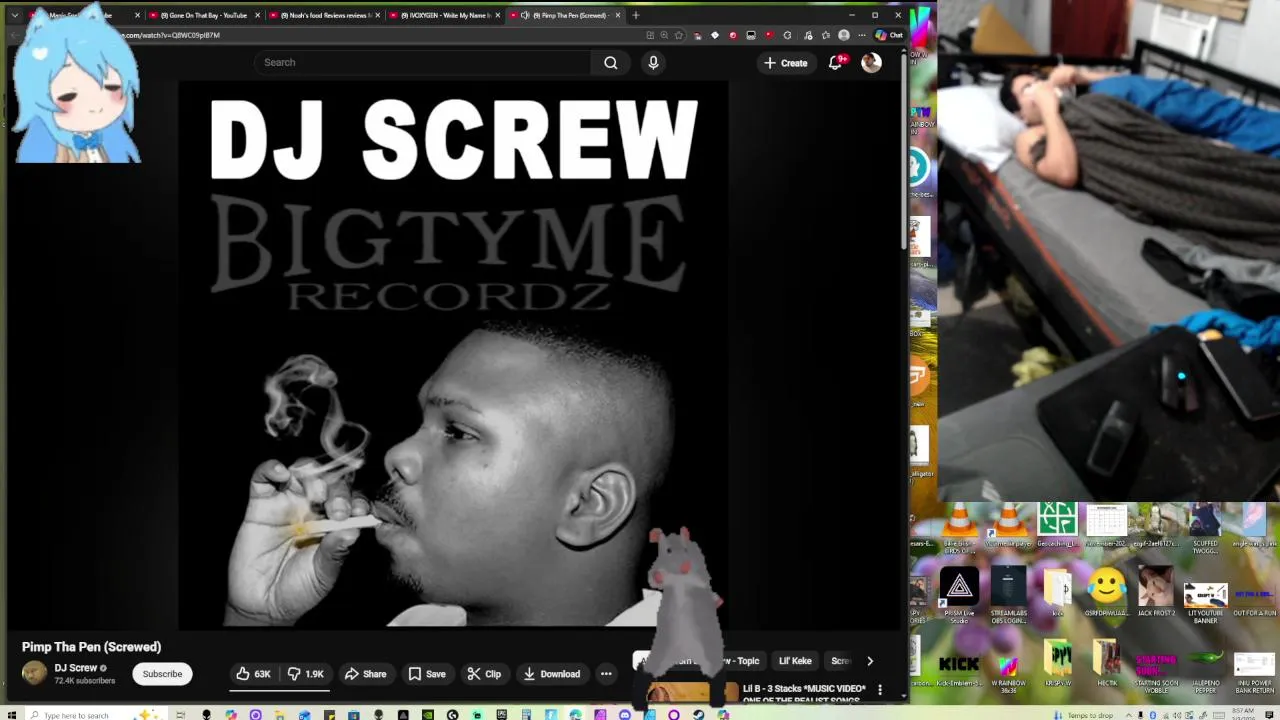Image resolution: width=1280 pixels, height=720 pixels.
Task: Open the YouTube account avatar menu
Action: 871,62
